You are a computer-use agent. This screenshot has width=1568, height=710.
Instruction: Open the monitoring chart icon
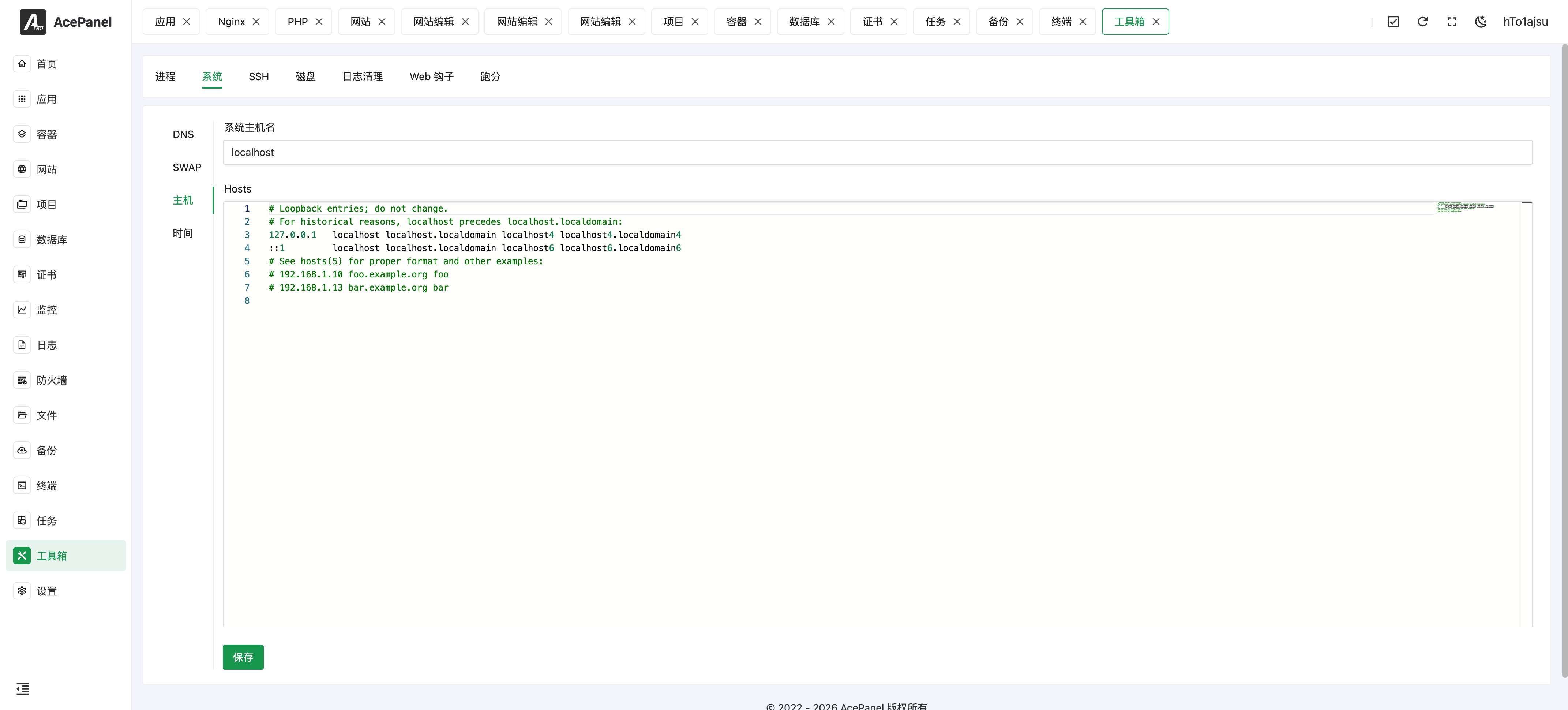click(x=22, y=310)
